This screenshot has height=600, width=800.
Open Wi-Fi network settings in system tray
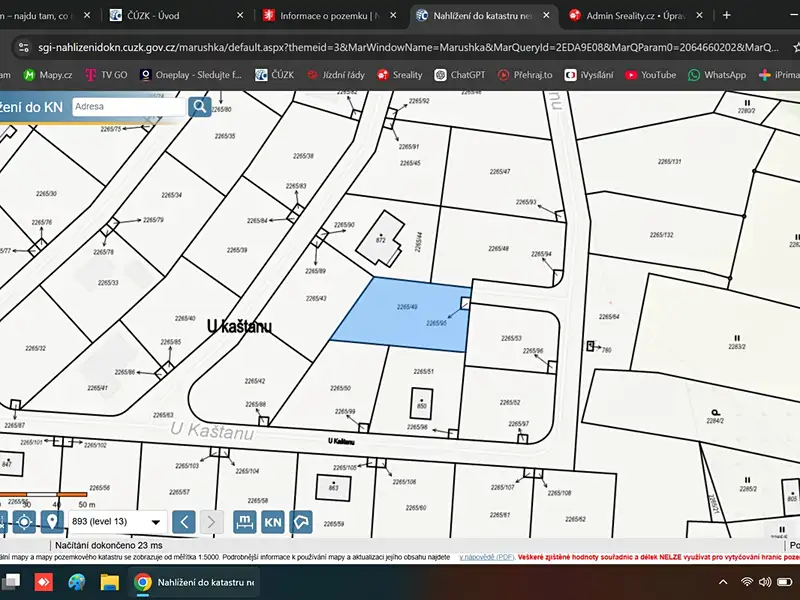(747, 582)
